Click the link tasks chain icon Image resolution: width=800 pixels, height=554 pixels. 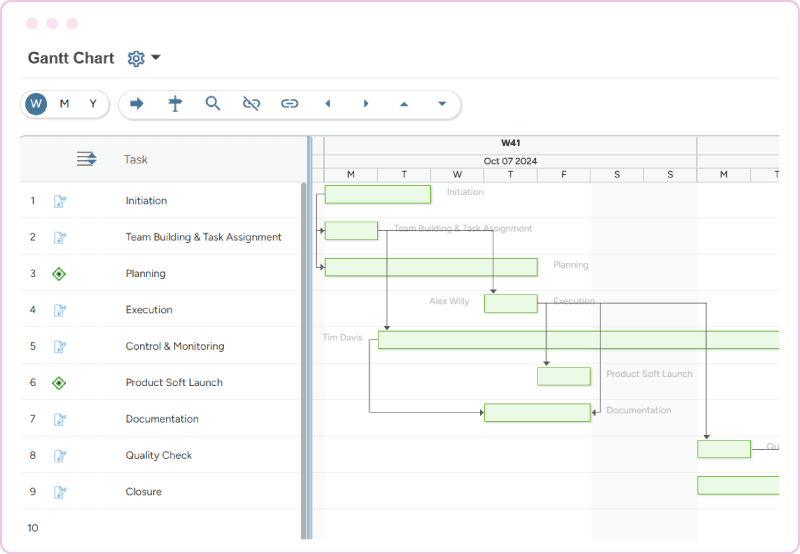pos(289,104)
